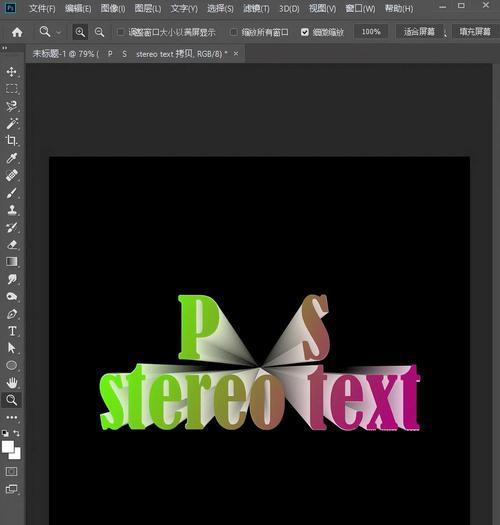
Task: Click the Fill Screen button
Action: (x=475, y=32)
